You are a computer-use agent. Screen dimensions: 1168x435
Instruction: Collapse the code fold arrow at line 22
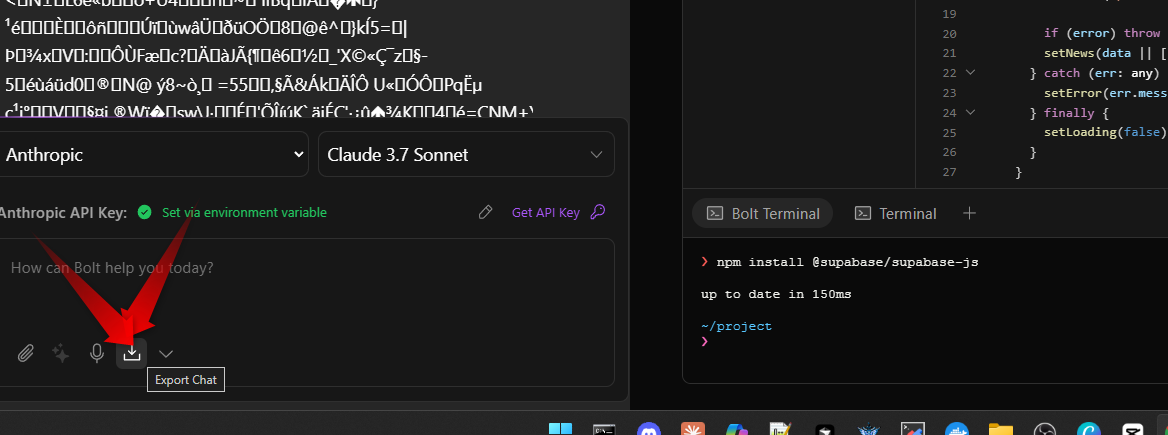click(970, 73)
